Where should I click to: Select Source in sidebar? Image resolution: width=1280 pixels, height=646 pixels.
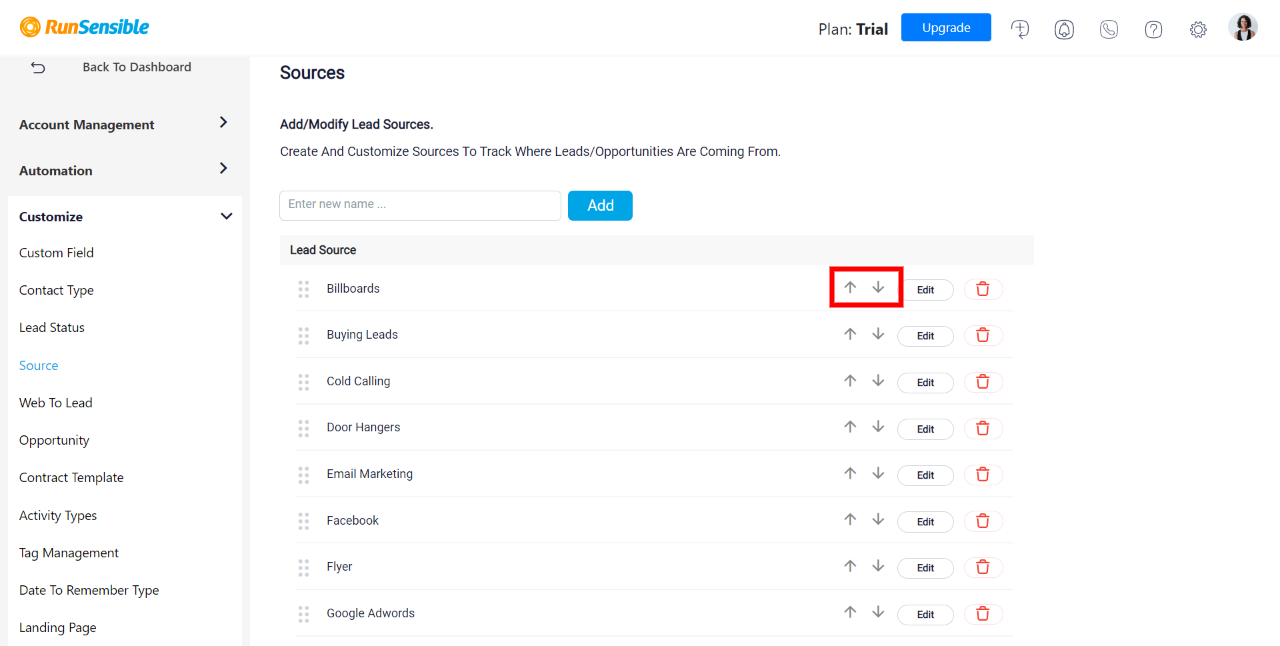pos(39,365)
